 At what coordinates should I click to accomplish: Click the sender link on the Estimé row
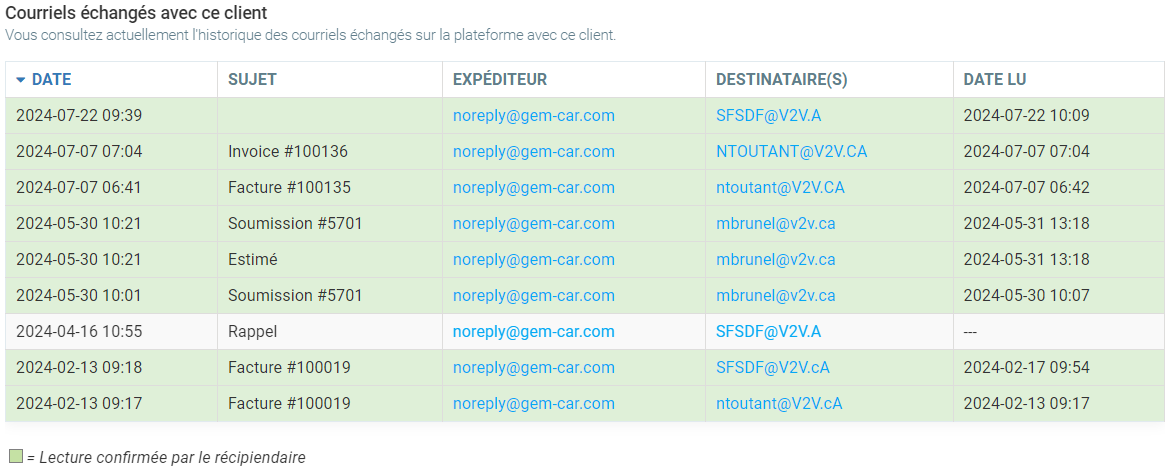533,260
